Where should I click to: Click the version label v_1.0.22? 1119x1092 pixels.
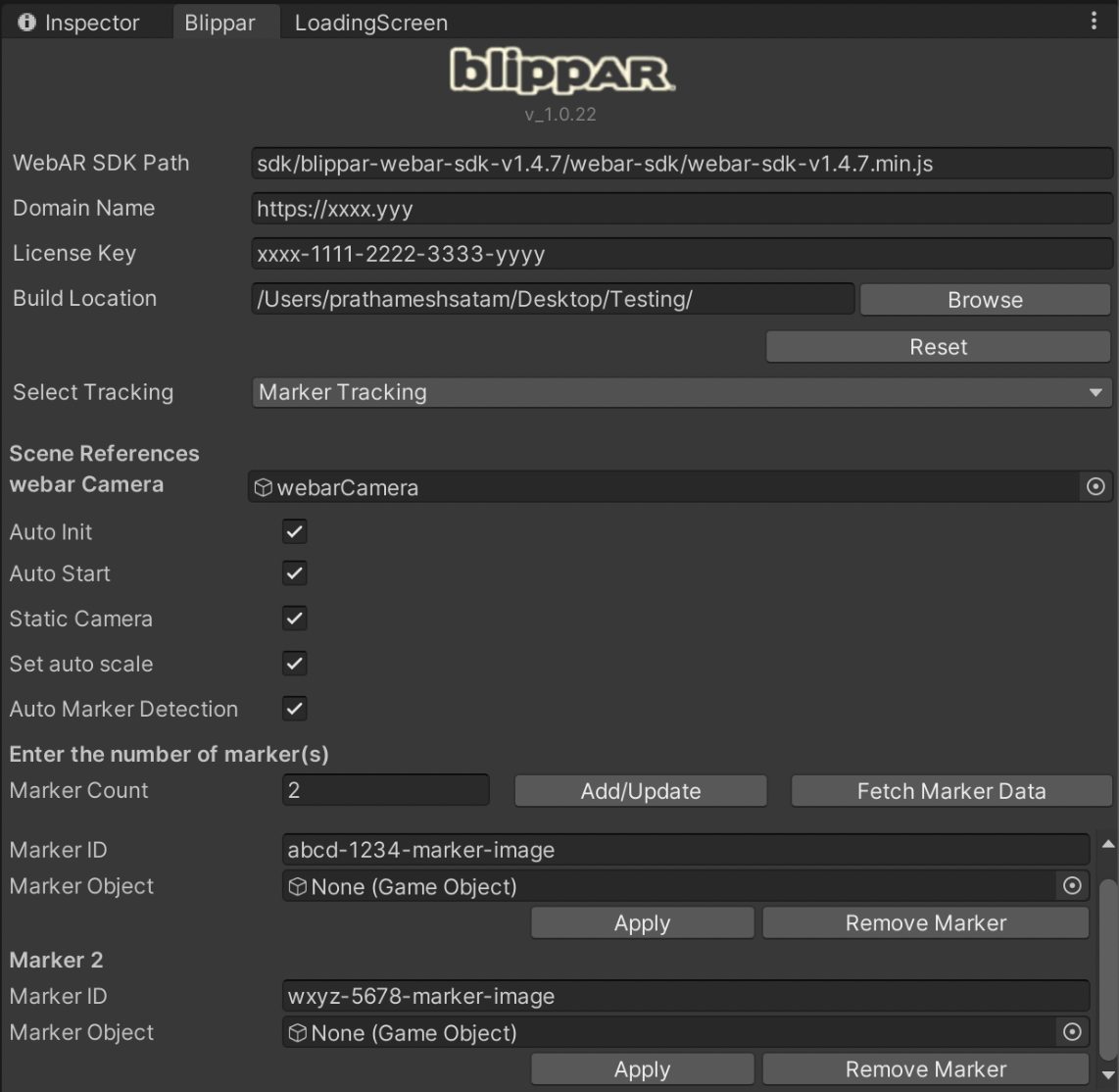(x=560, y=114)
